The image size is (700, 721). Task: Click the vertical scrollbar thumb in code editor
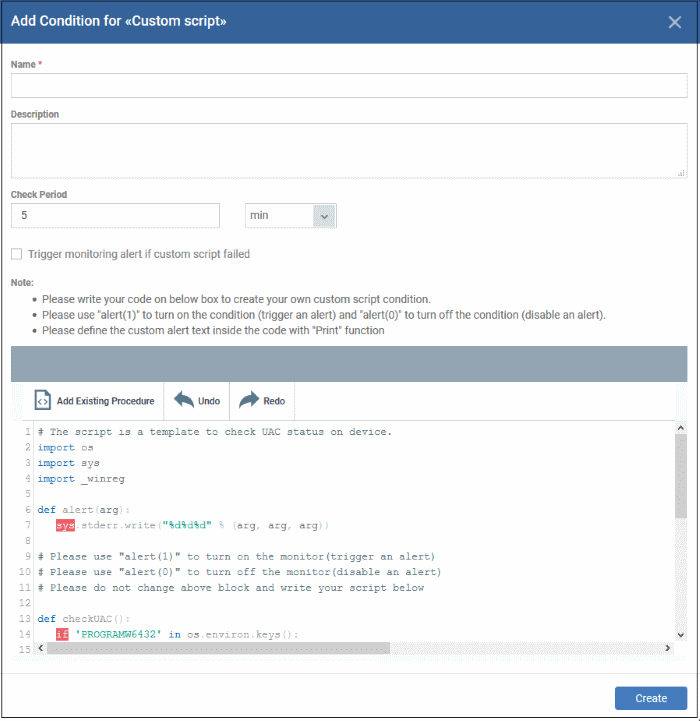click(681, 476)
